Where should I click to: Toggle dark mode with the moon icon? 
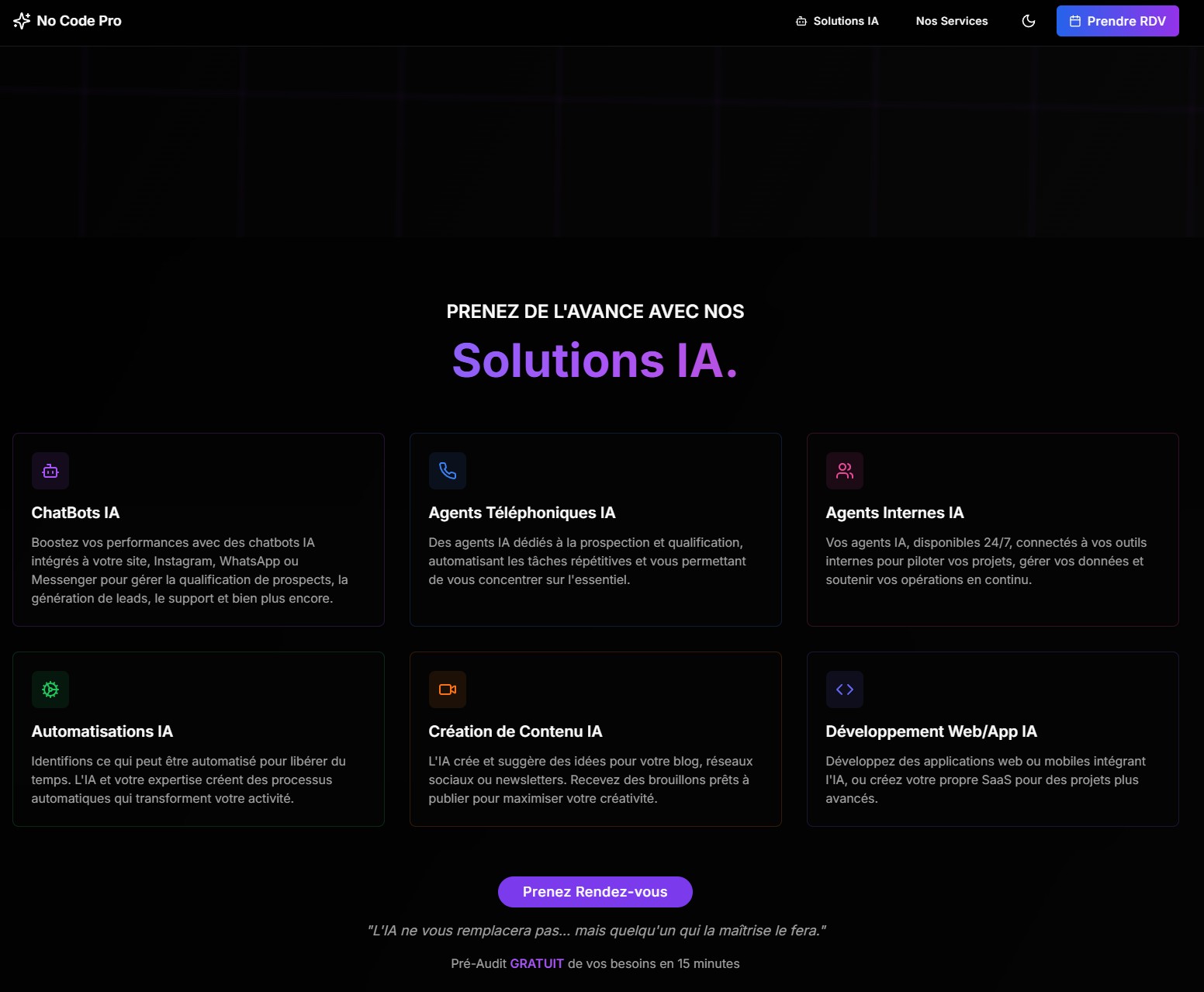pos(1028,21)
